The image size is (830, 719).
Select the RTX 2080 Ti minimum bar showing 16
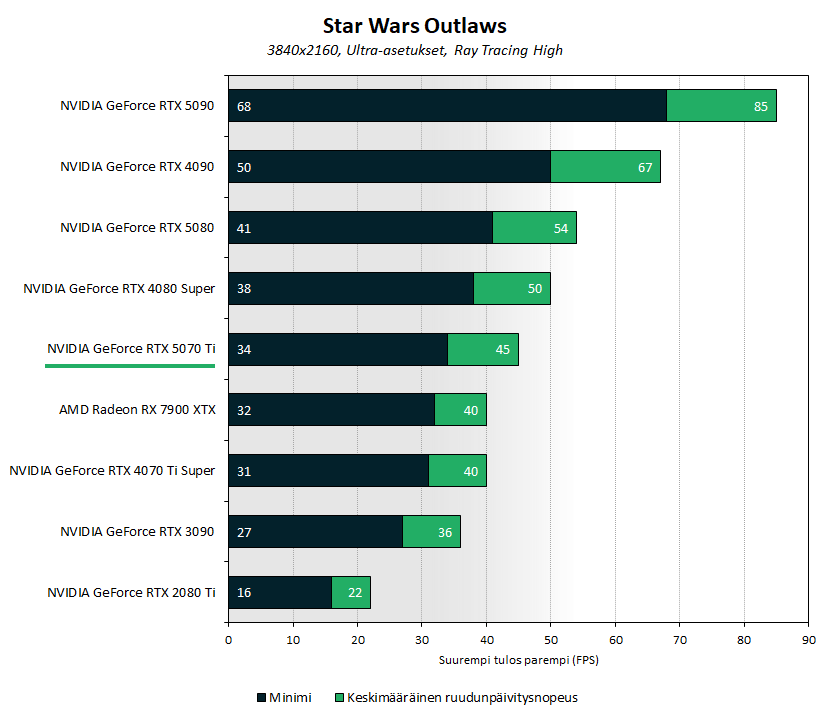[280, 592]
